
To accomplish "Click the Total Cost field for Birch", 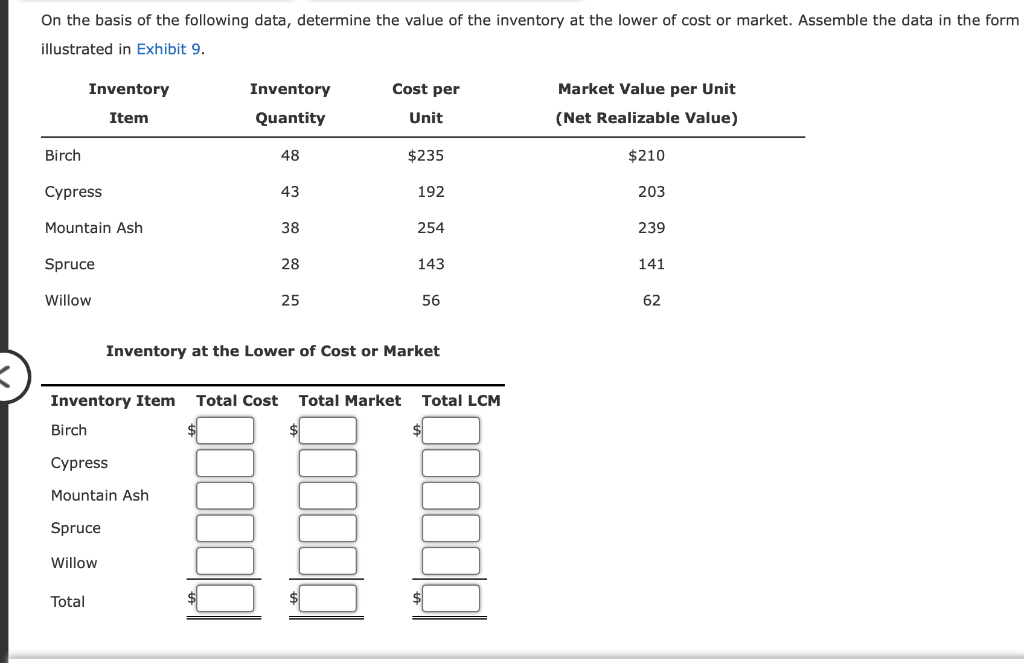I will [225, 430].
